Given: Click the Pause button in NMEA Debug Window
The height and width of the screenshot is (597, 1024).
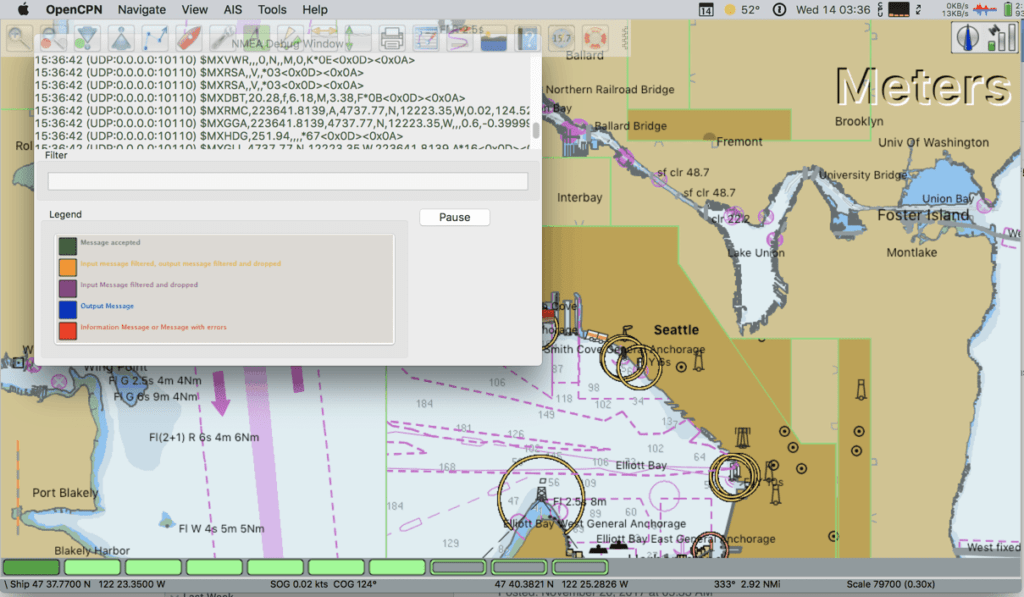Looking at the screenshot, I should (x=455, y=217).
